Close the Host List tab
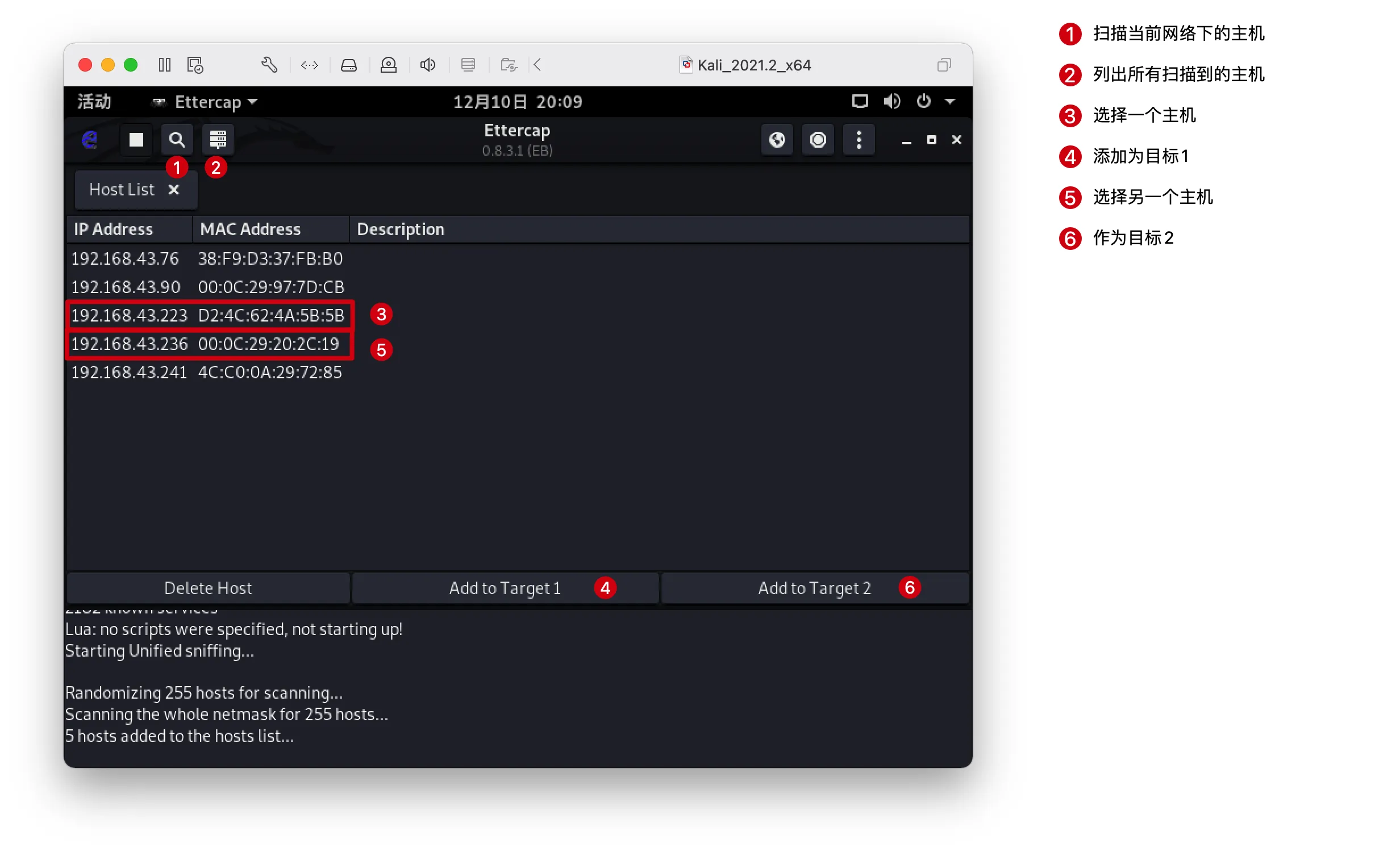 174,190
